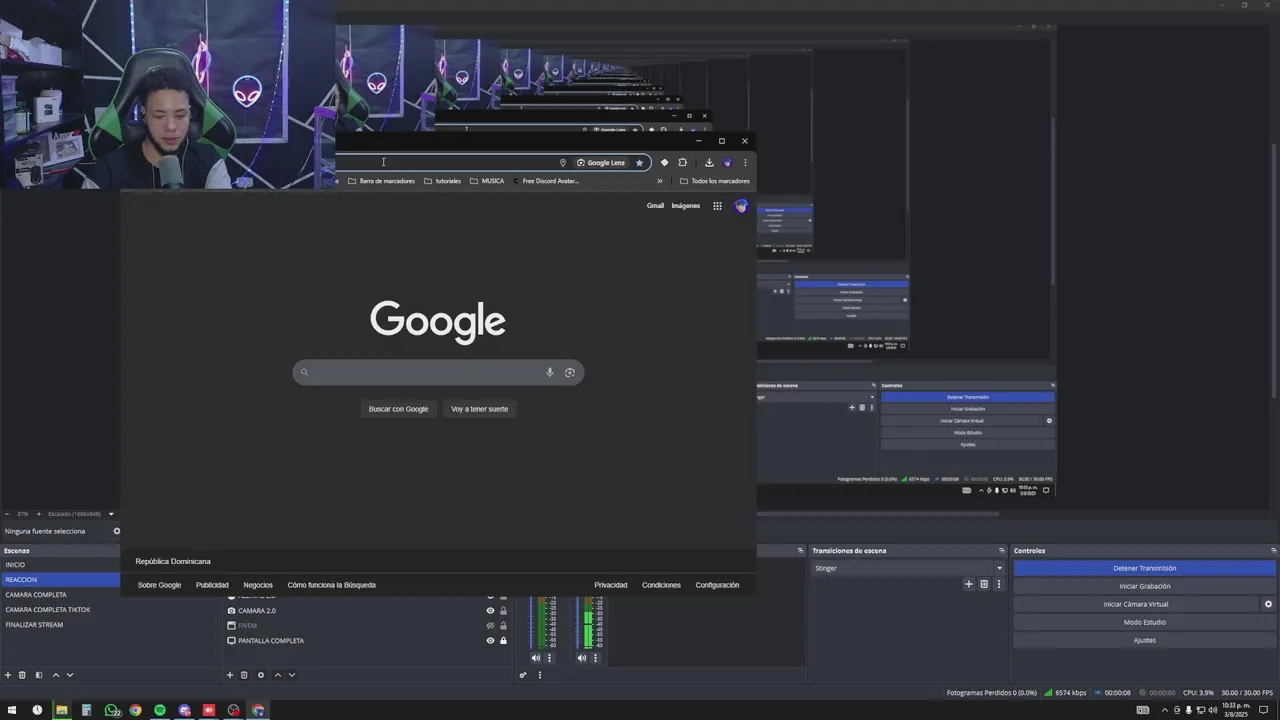Select the PANTALLA COMPLETA source row
Viewport: 1280px width, 720px height.
(x=366, y=640)
